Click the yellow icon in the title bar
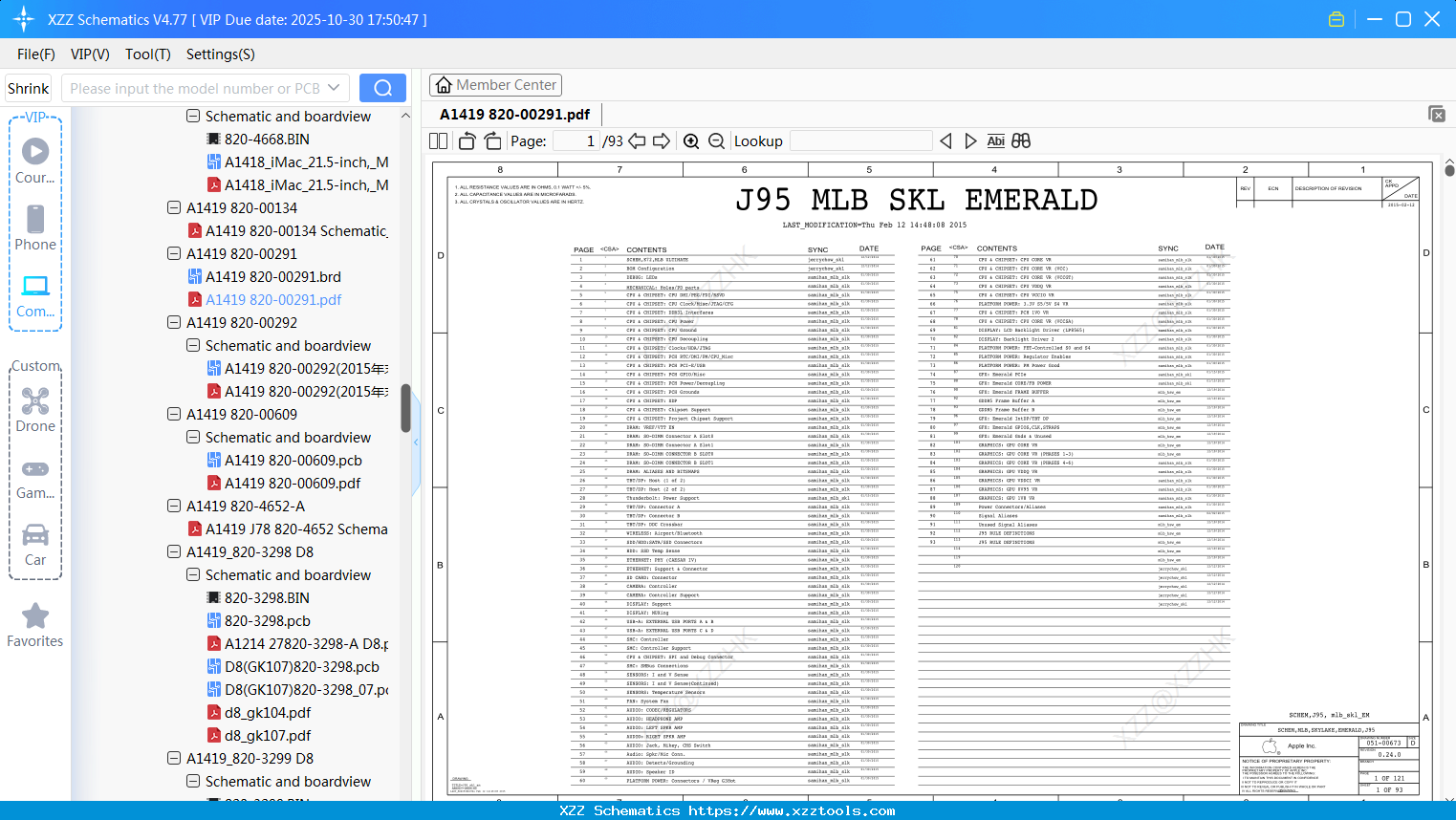 click(x=1336, y=19)
